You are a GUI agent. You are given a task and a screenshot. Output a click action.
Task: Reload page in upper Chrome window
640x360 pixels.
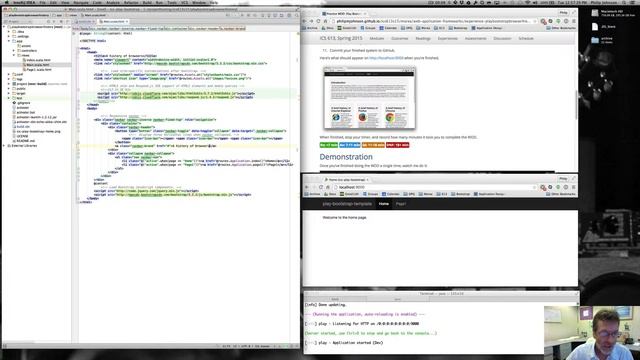[x=318, y=21]
